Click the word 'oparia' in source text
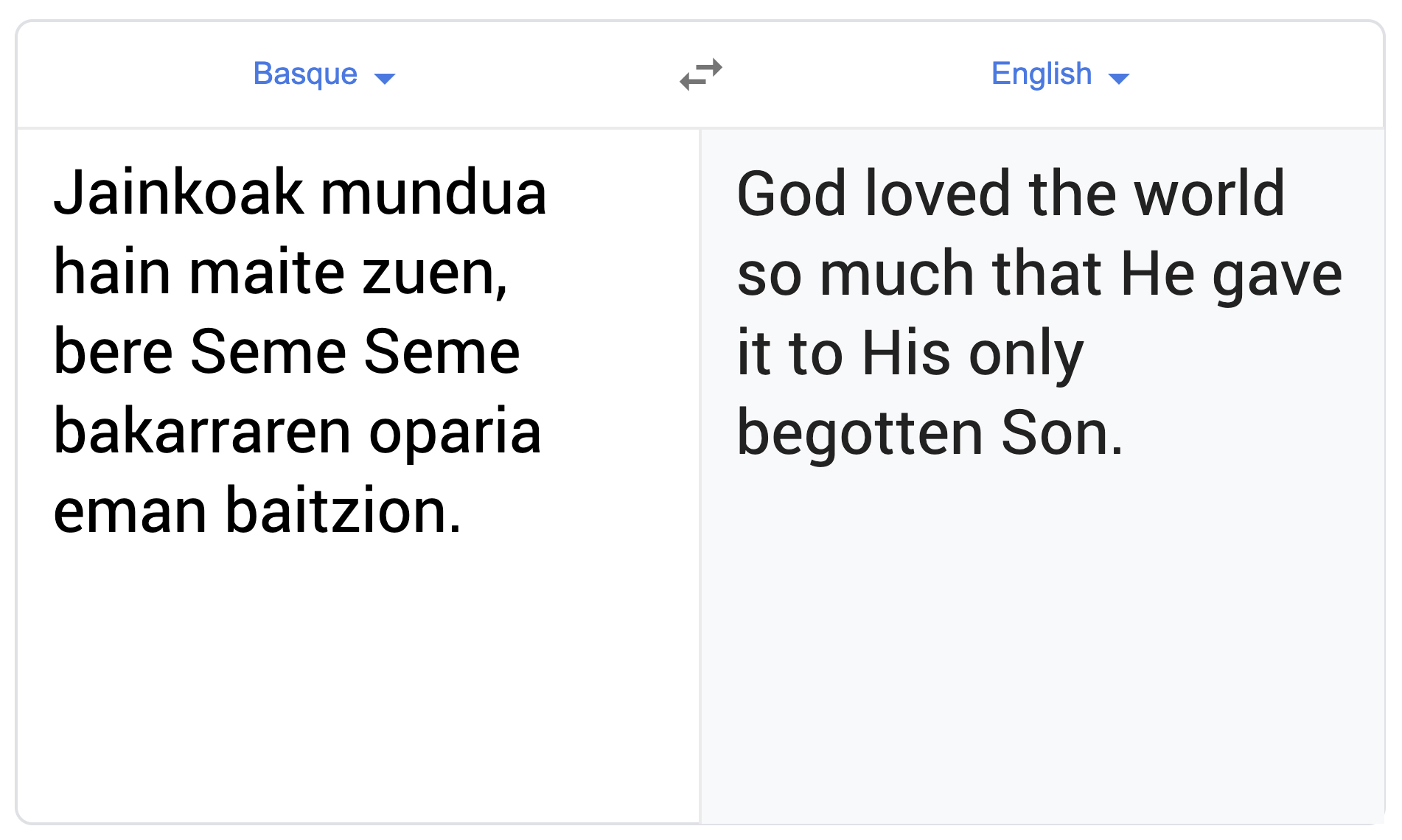Image resolution: width=1402 pixels, height=840 pixels. pyautogui.click(x=455, y=432)
